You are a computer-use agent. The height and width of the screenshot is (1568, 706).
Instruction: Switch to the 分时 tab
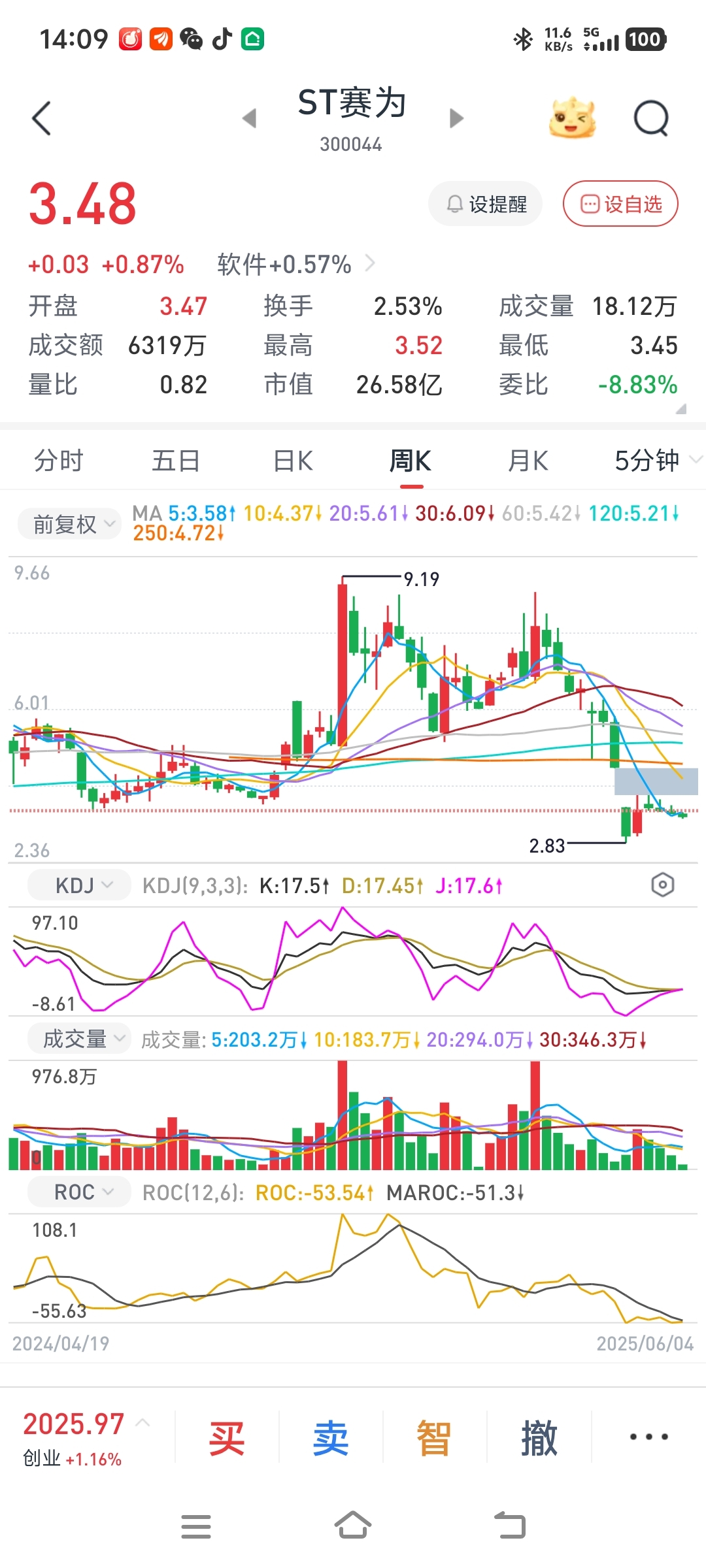click(59, 461)
